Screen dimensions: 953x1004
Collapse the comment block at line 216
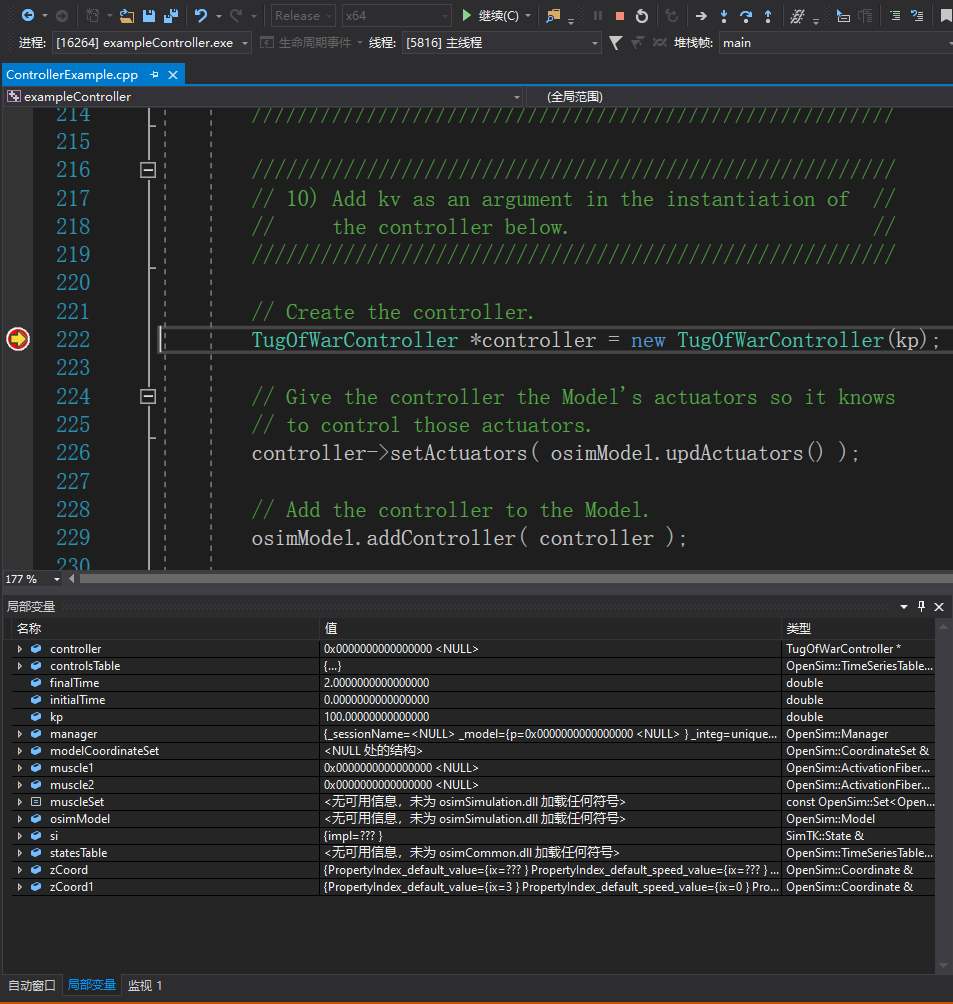point(148,170)
